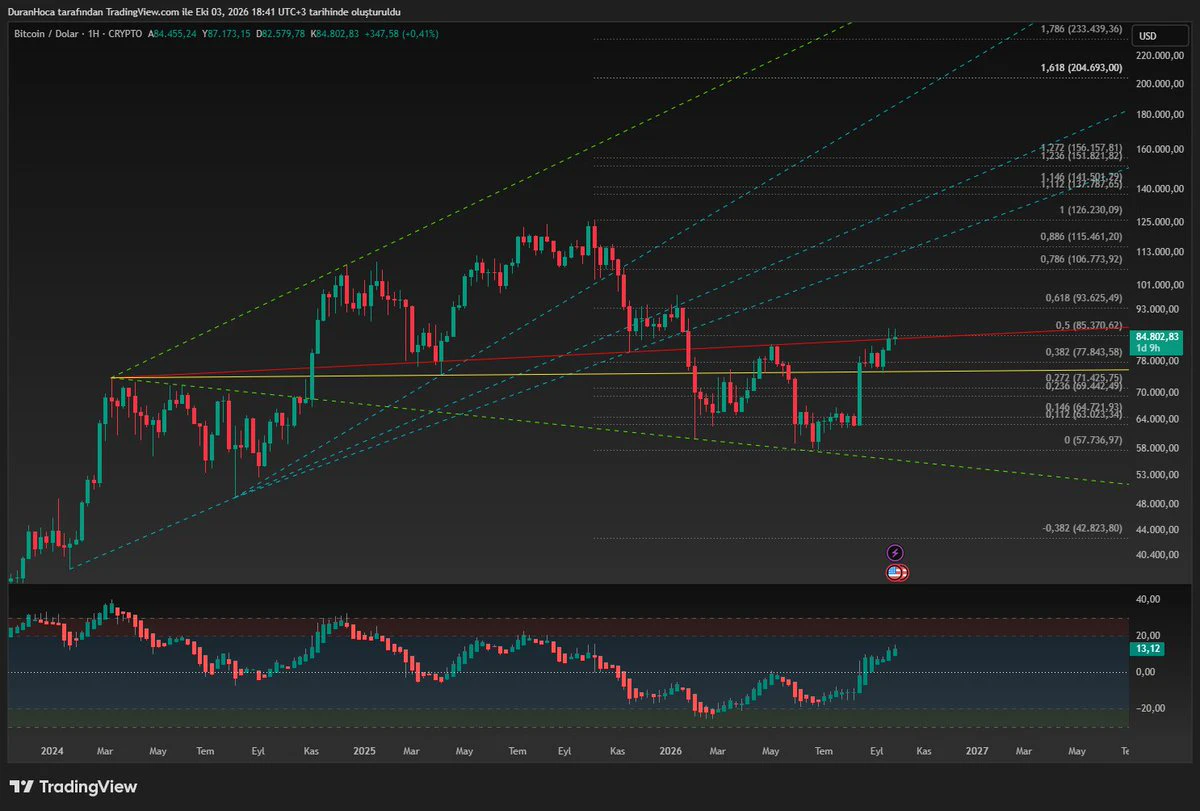Click the purple lightning bolt event icon
This screenshot has width=1200, height=811.
coord(896,552)
